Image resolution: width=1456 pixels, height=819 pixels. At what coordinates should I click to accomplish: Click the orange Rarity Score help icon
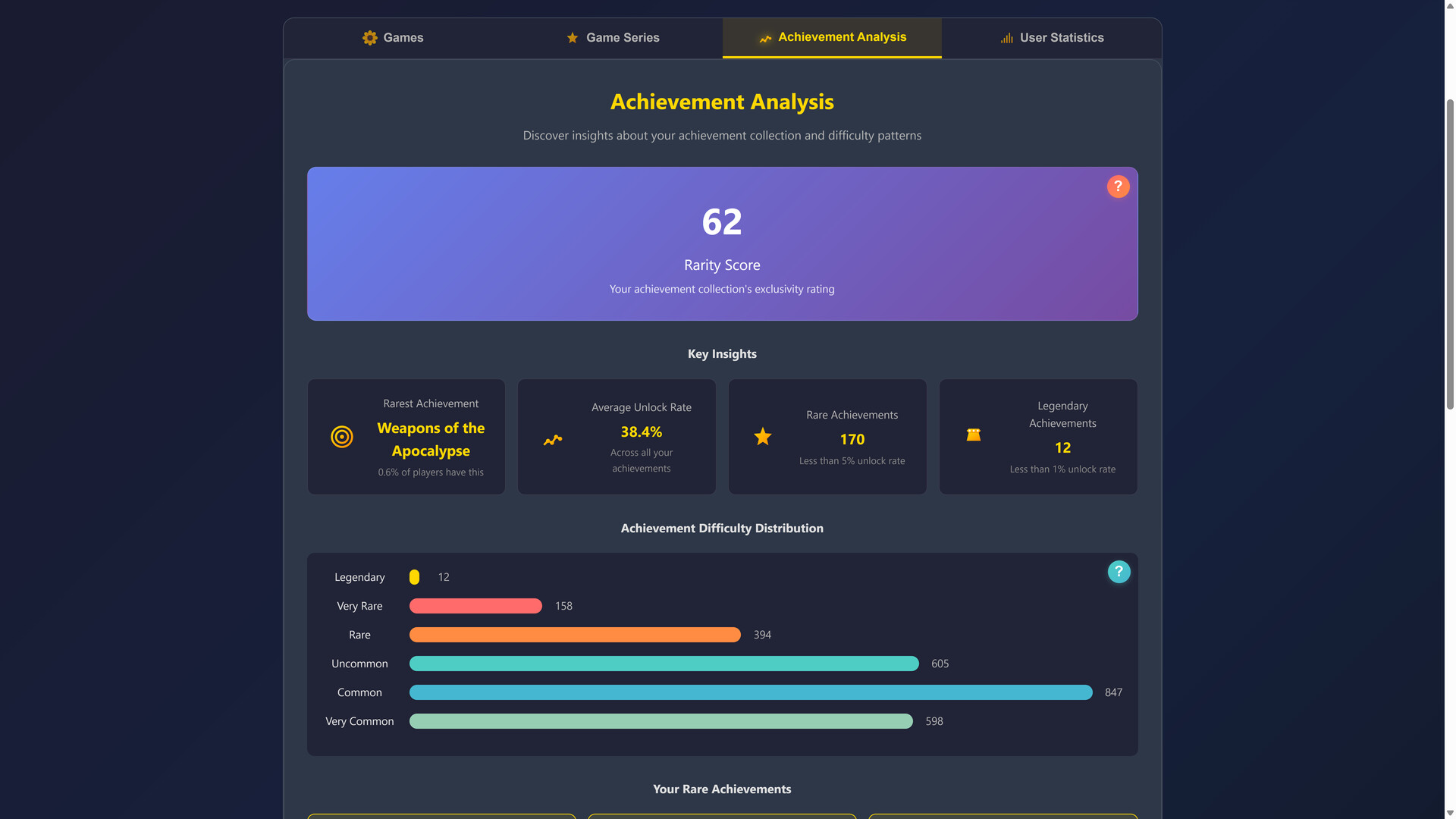[x=1118, y=187]
